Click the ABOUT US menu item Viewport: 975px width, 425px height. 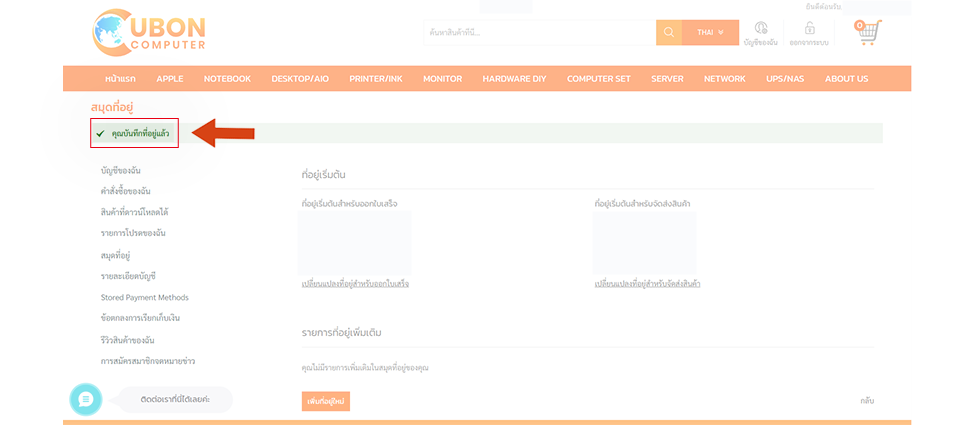pyautogui.click(x=846, y=79)
